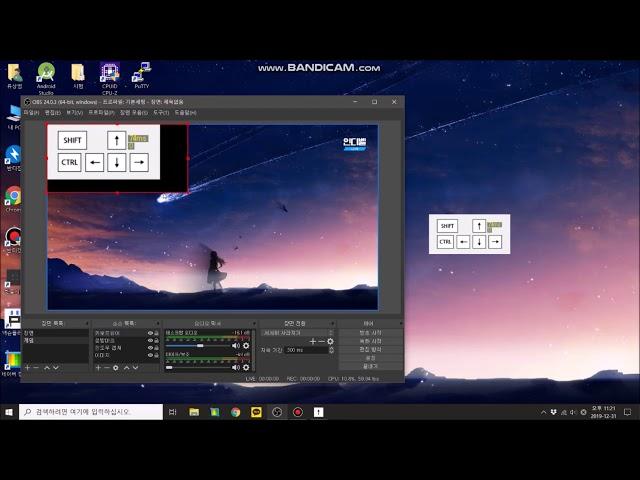The image size is (640, 480).
Task: Select the 게임 scene in scenes list
Action: coord(55,340)
